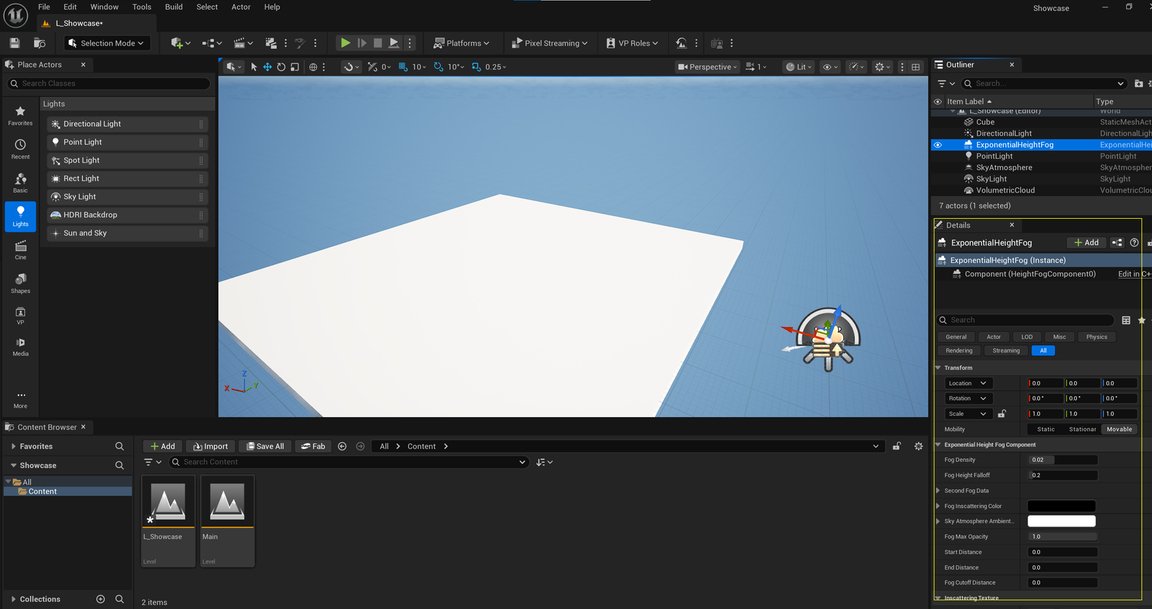Click the Save current level icon

point(14,43)
